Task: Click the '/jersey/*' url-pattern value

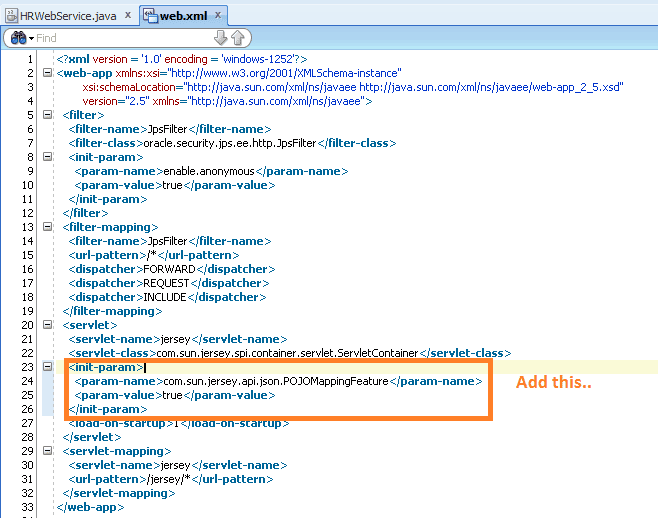Action: (x=169, y=479)
